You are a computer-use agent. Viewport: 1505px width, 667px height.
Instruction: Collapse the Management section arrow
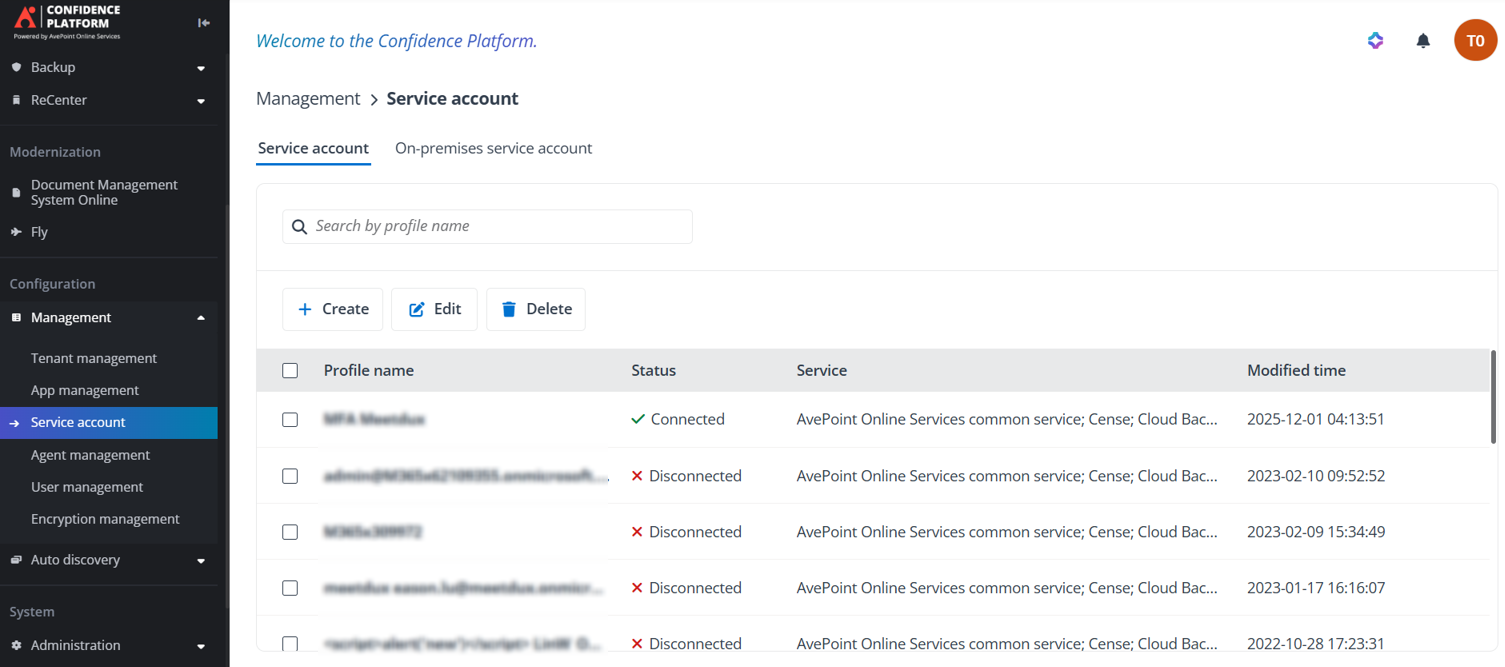click(x=201, y=318)
